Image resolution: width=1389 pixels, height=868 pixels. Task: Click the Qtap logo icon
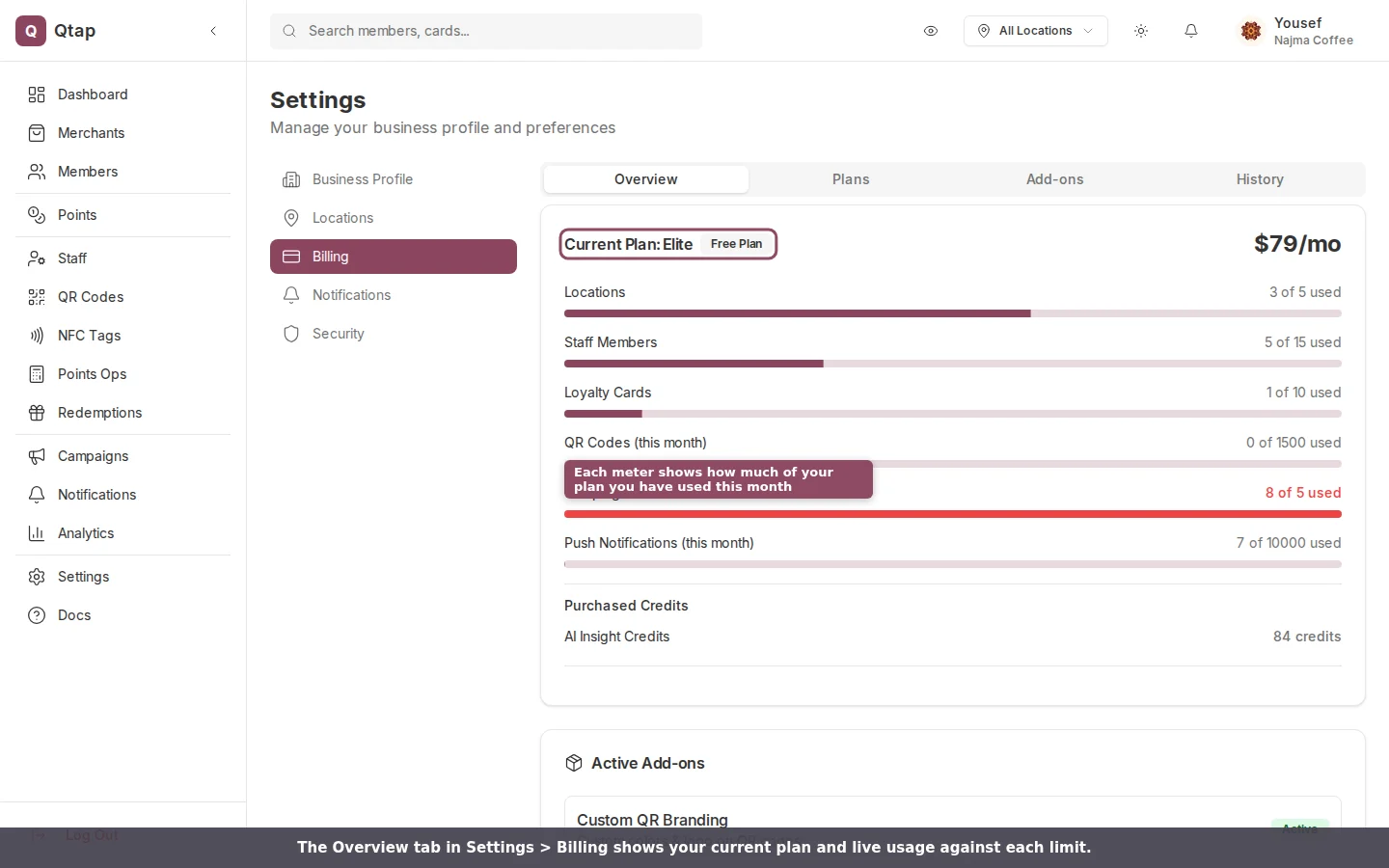pyautogui.click(x=31, y=31)
